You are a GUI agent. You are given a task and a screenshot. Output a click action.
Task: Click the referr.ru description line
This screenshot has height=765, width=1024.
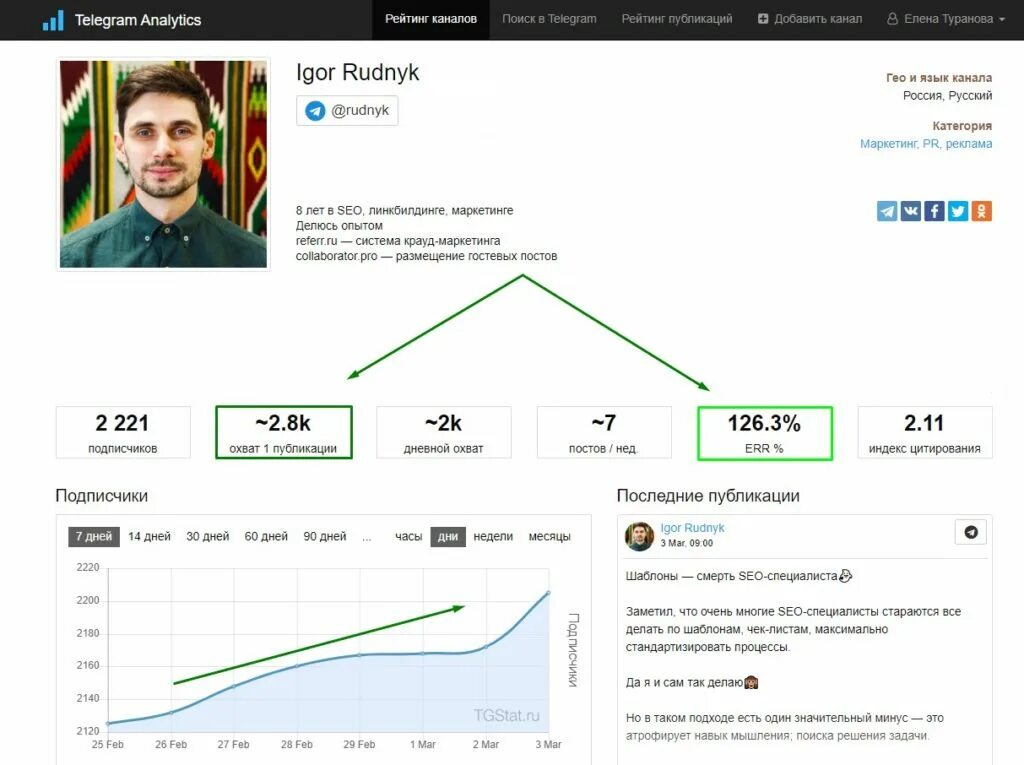pyautogui.click(x=398, y=241)
